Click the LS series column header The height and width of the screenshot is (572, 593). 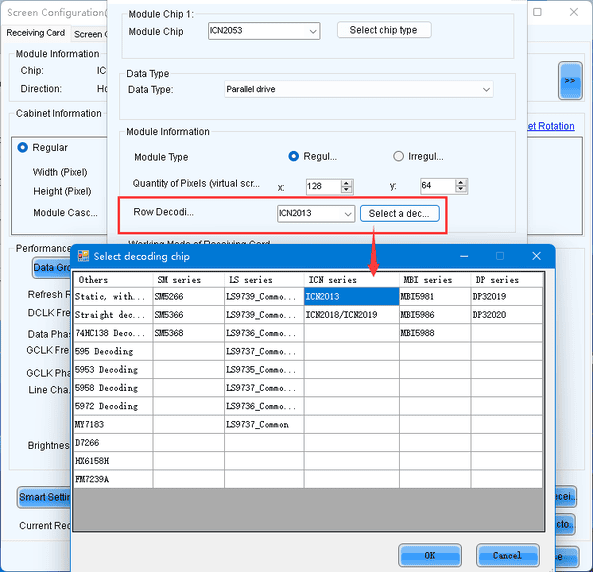pos(264,280)
